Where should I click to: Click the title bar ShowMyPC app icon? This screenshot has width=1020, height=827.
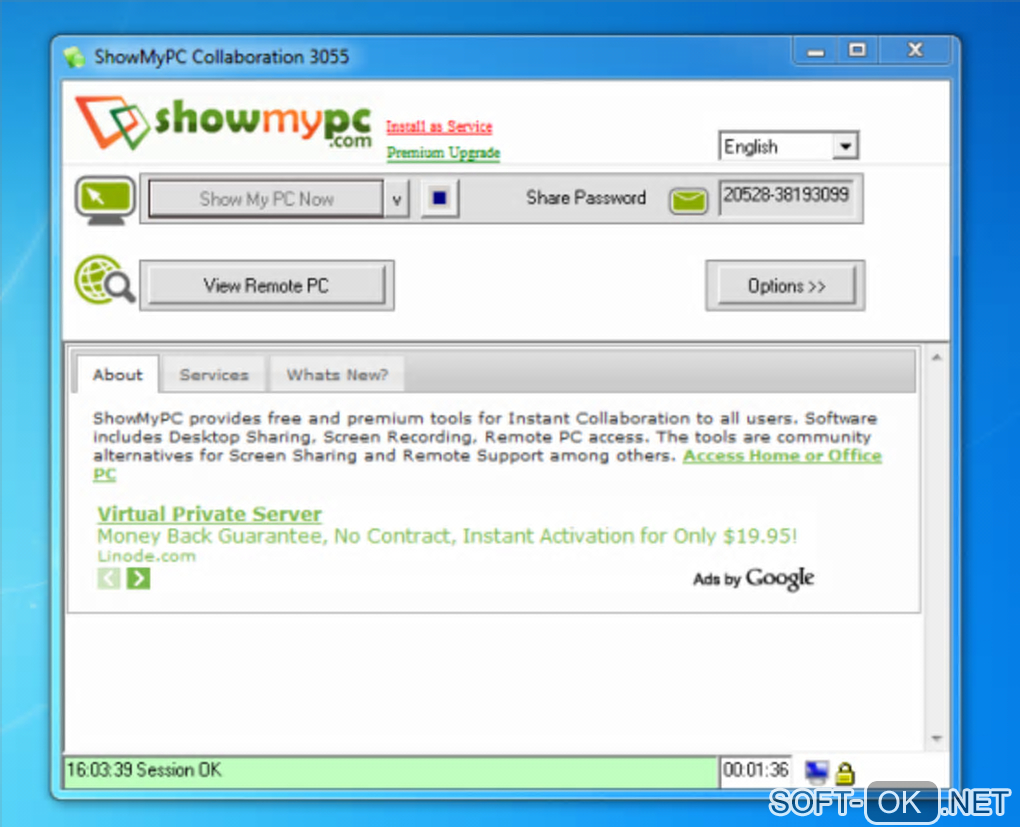coord(75,57)
